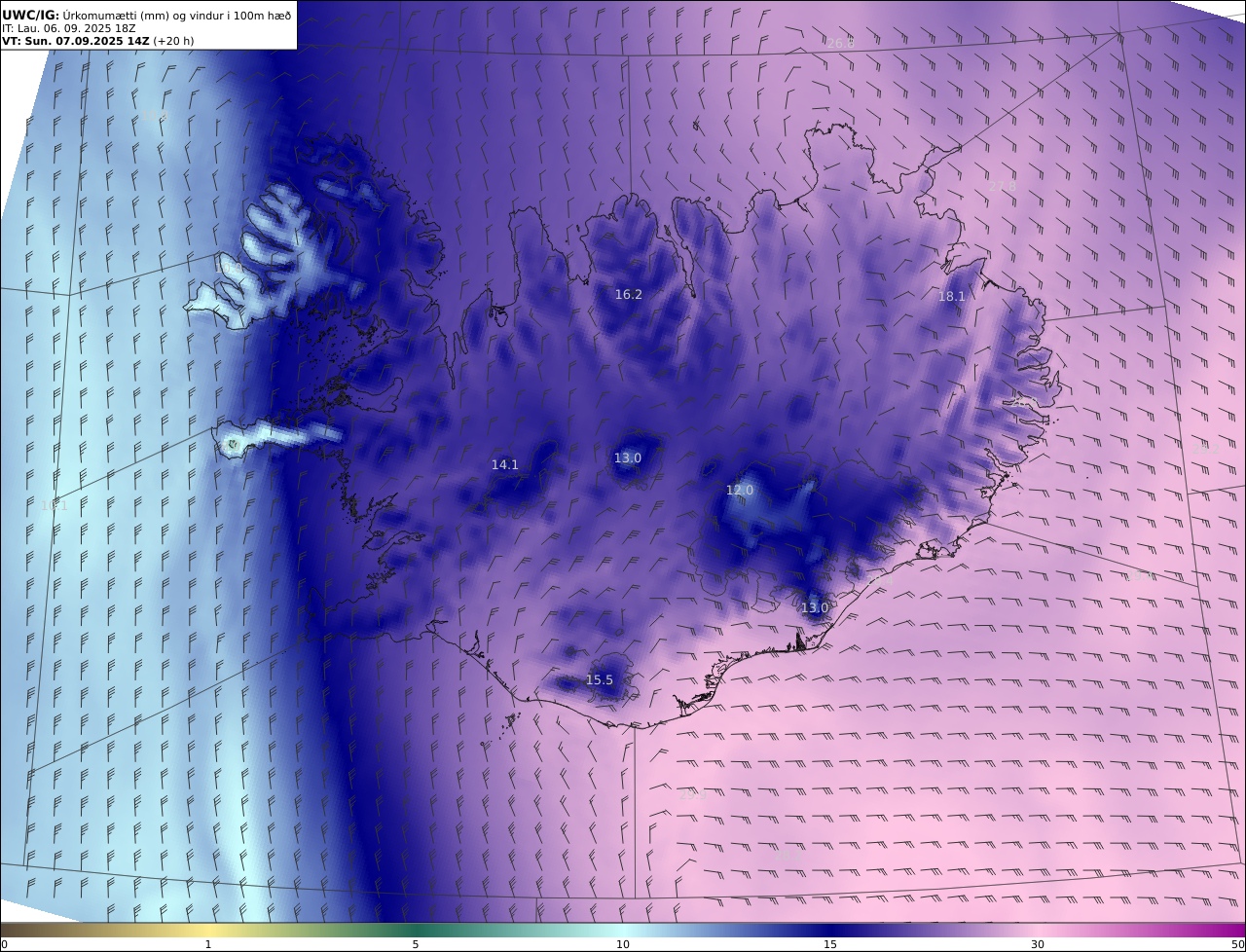Click the valid time "VT: Sun. 07.09.2025 14Z"
This screenshot has height=952, width=1246.
tap(76, 41)
